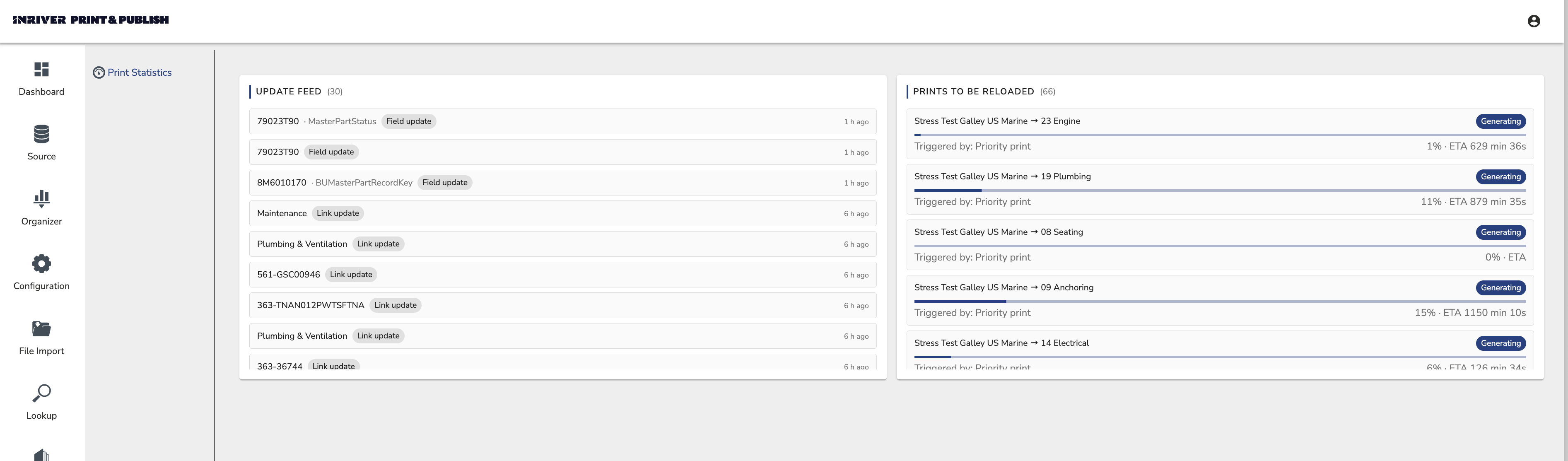Image resolution: width=1568 pixels, height=461 pixels.
Task: Click the user account icon
Action: point(1533,21)
